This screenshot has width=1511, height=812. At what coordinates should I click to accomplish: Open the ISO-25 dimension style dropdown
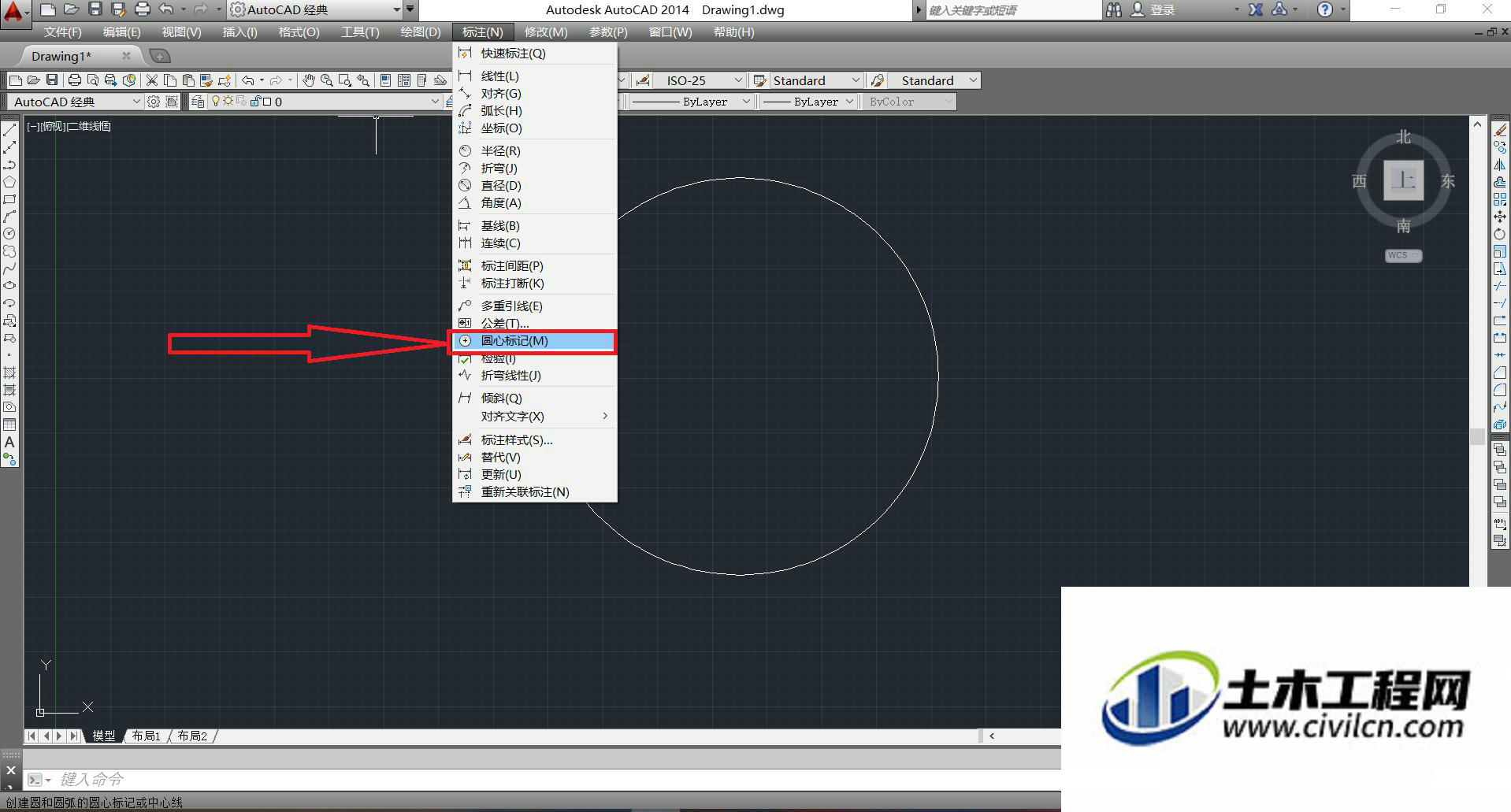(x=698, y=80)
